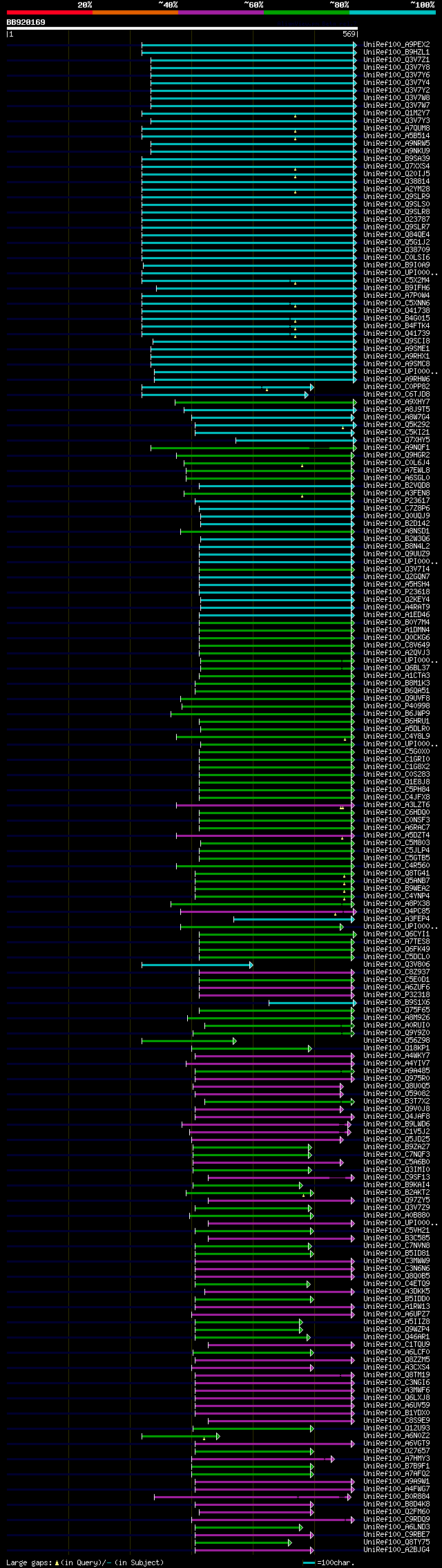Click the orange ~40% identity color segment
The width and height of the screenshot is (442, 1568).
135,12
